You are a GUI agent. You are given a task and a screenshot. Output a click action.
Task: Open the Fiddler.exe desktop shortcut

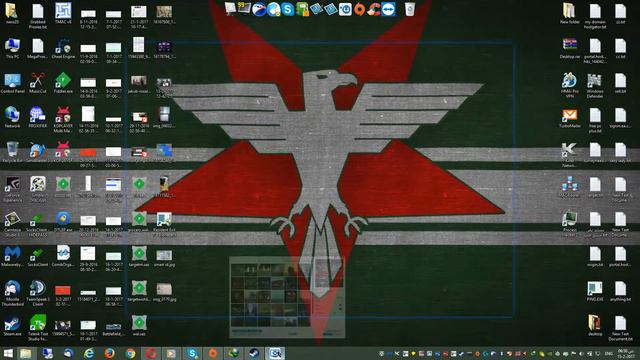63,83
